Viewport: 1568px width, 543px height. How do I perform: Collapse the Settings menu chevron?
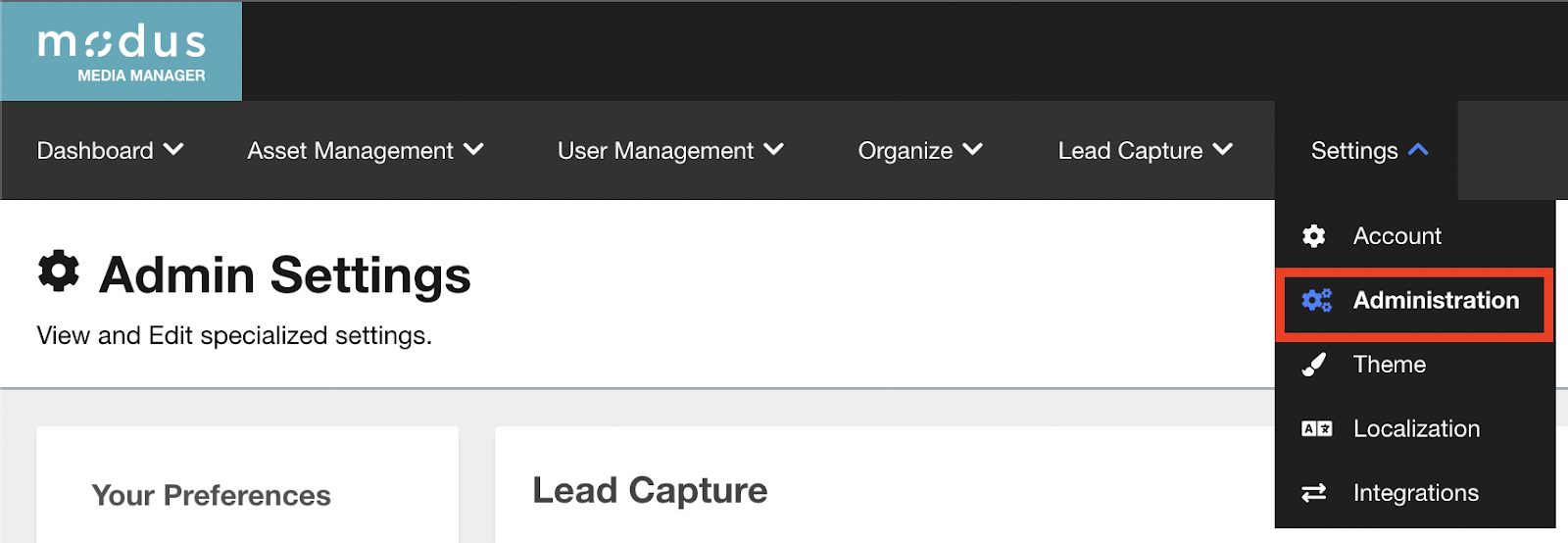(x=1418, y=150)
